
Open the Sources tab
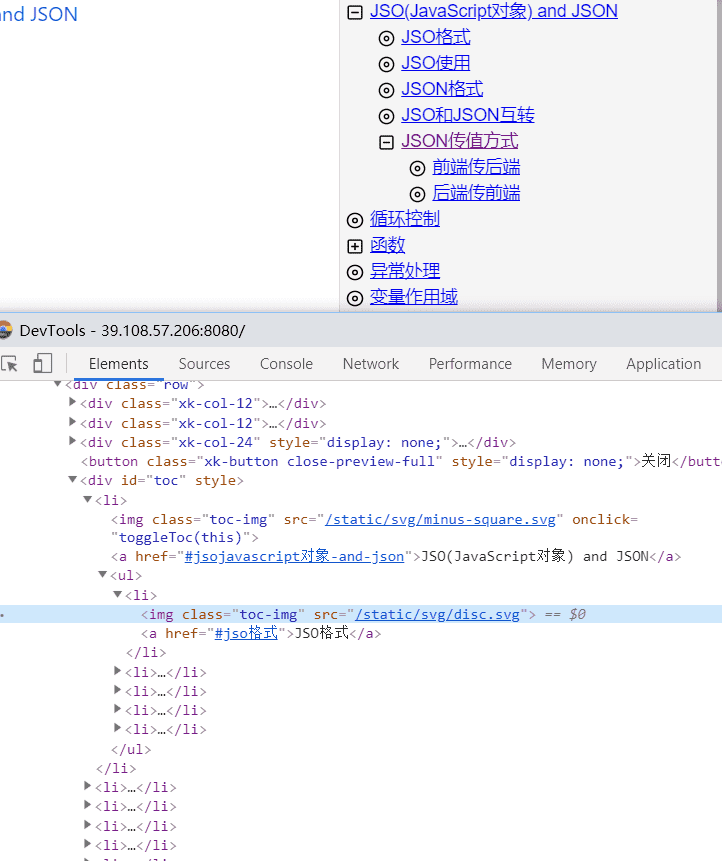pyautogui.click(x=204, y=364)
